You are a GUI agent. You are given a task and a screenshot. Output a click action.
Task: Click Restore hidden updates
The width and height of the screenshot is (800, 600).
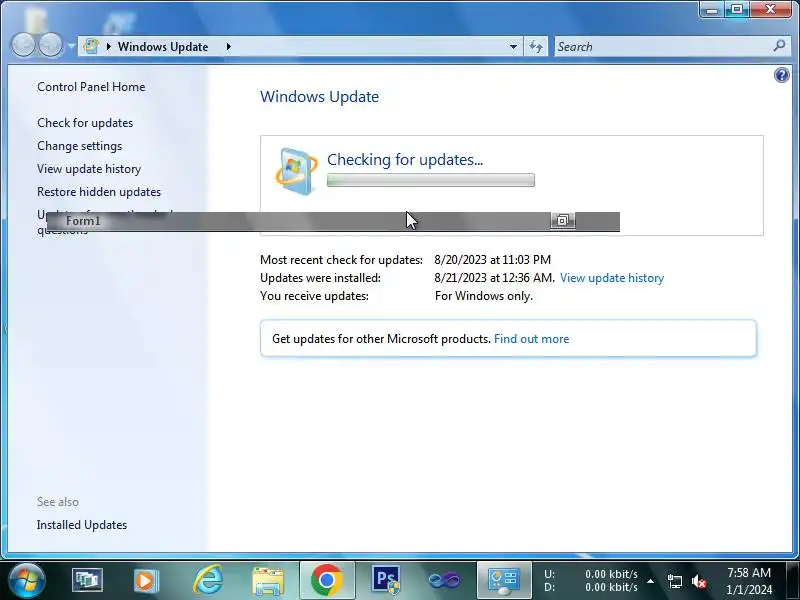click(99, 192)
